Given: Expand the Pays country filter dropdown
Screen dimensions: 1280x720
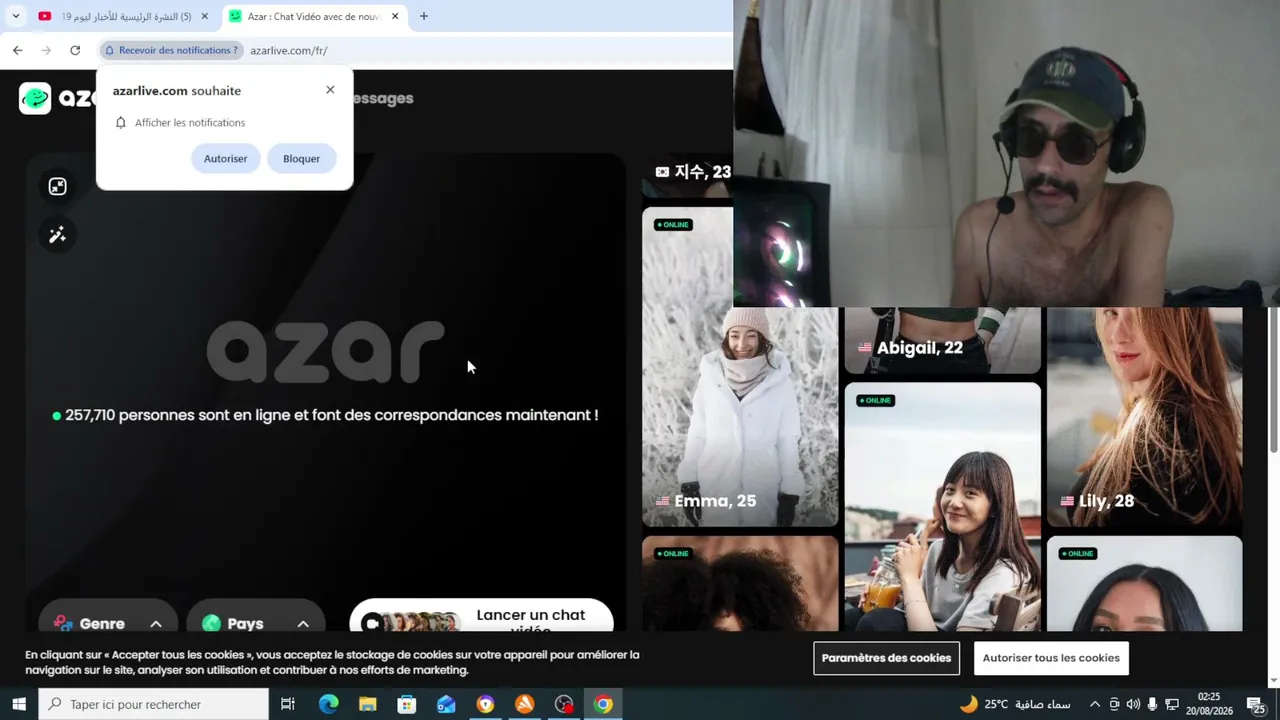Looking at the screenshot, I should [256, 623].
